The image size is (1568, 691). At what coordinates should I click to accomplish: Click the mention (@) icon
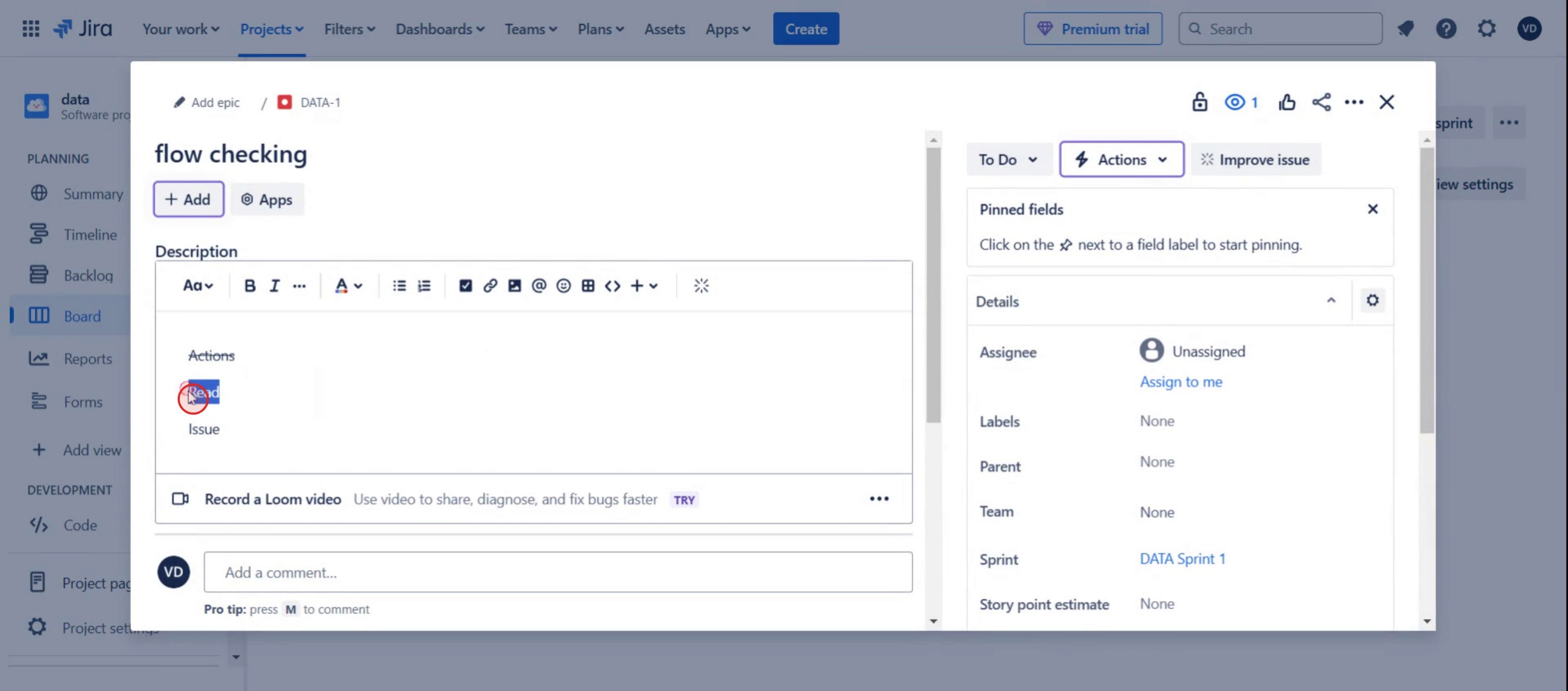coord(538,286)
